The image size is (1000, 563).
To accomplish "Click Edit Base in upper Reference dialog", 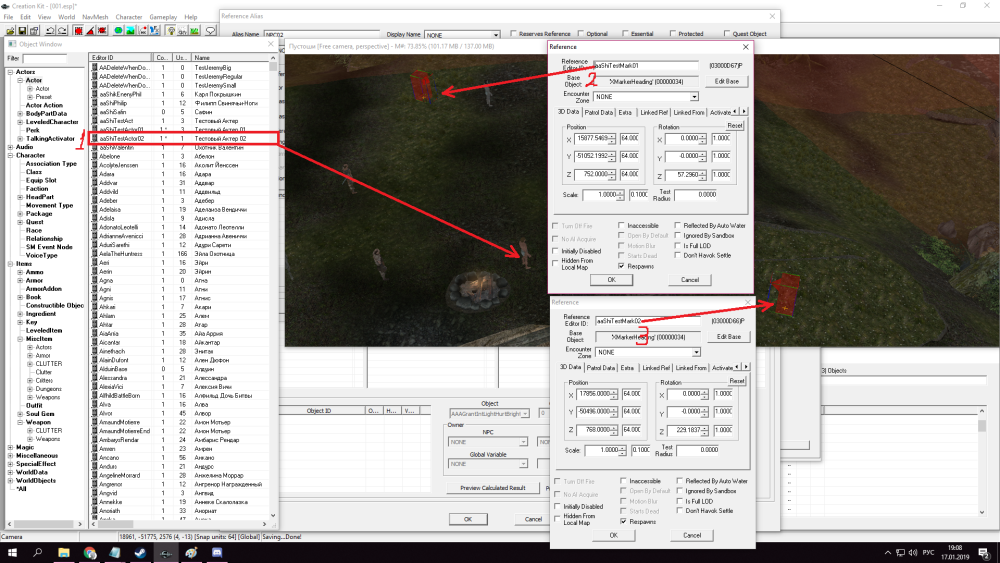I will click(x=726, y=82).
